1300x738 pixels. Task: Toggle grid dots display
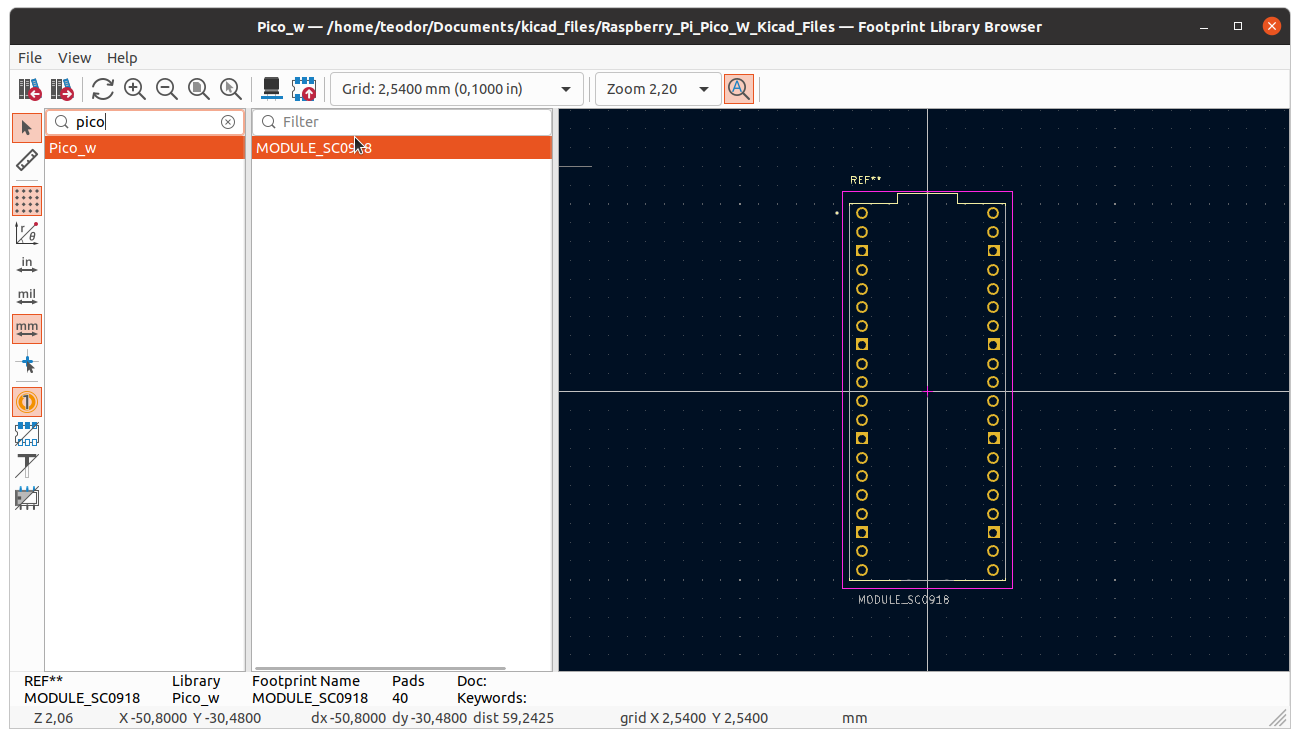tap(27, 201)
